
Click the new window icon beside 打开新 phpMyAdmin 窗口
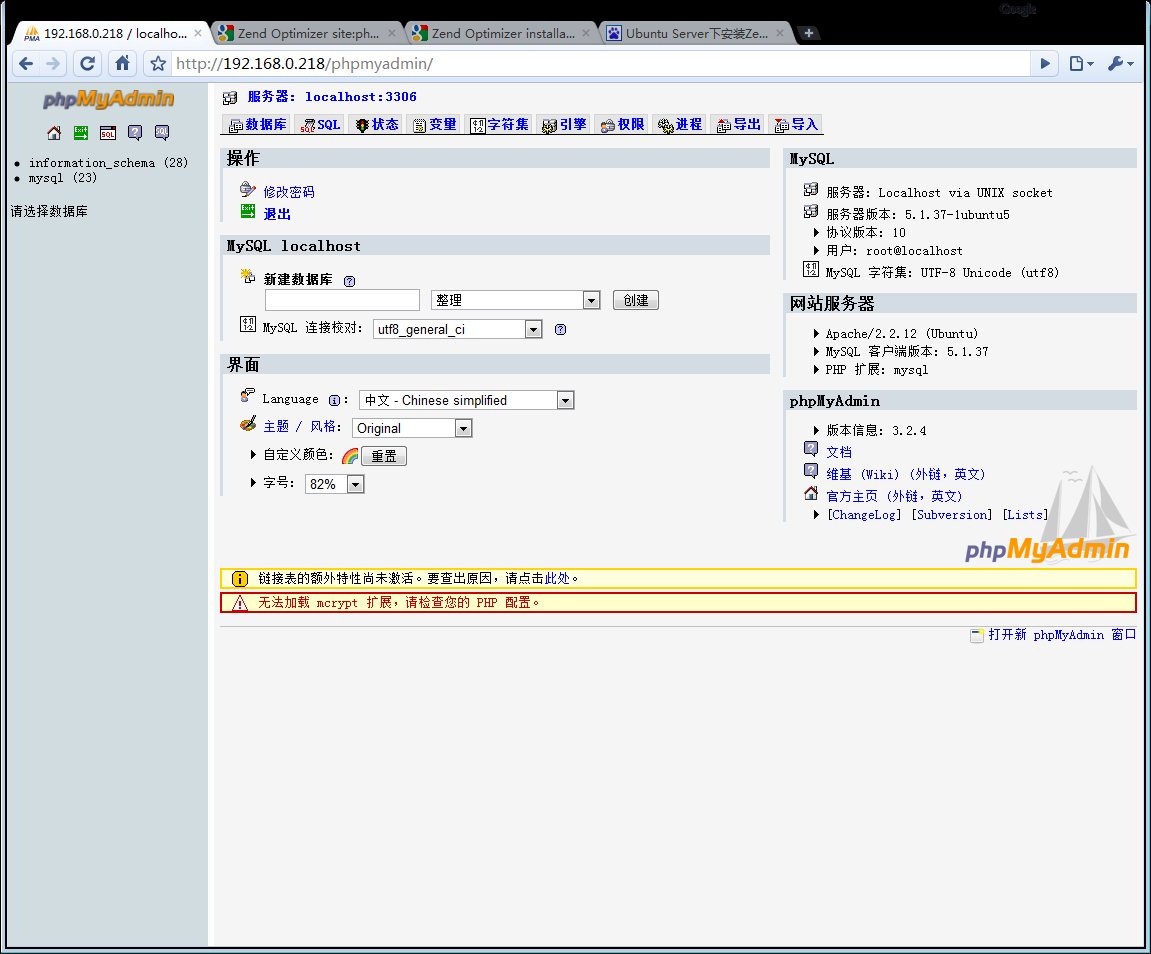coord(976,636)
